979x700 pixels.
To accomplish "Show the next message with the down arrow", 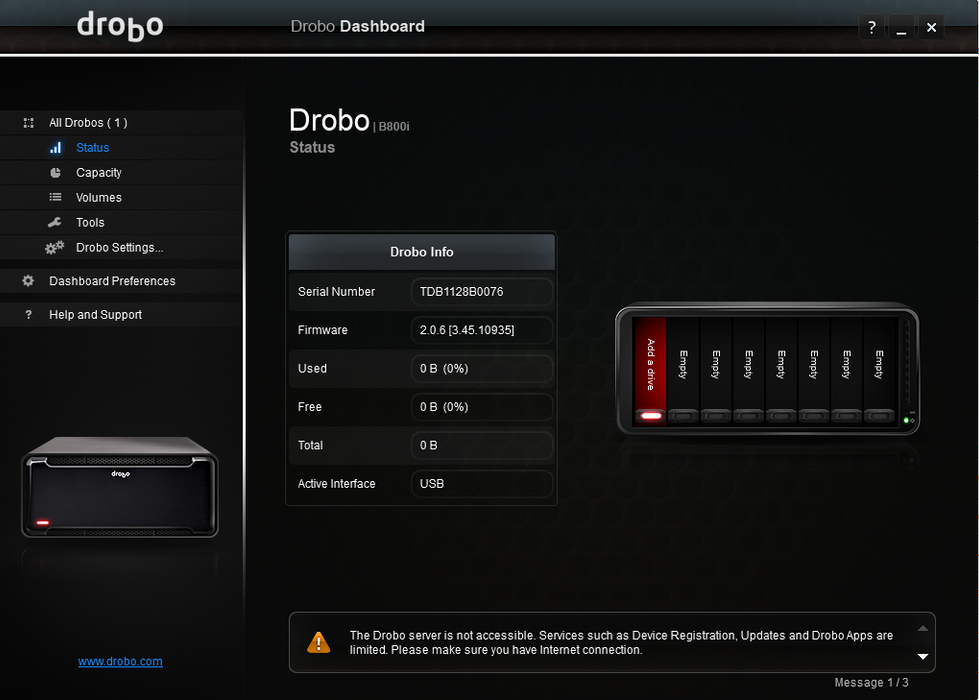I will (922, 657).
